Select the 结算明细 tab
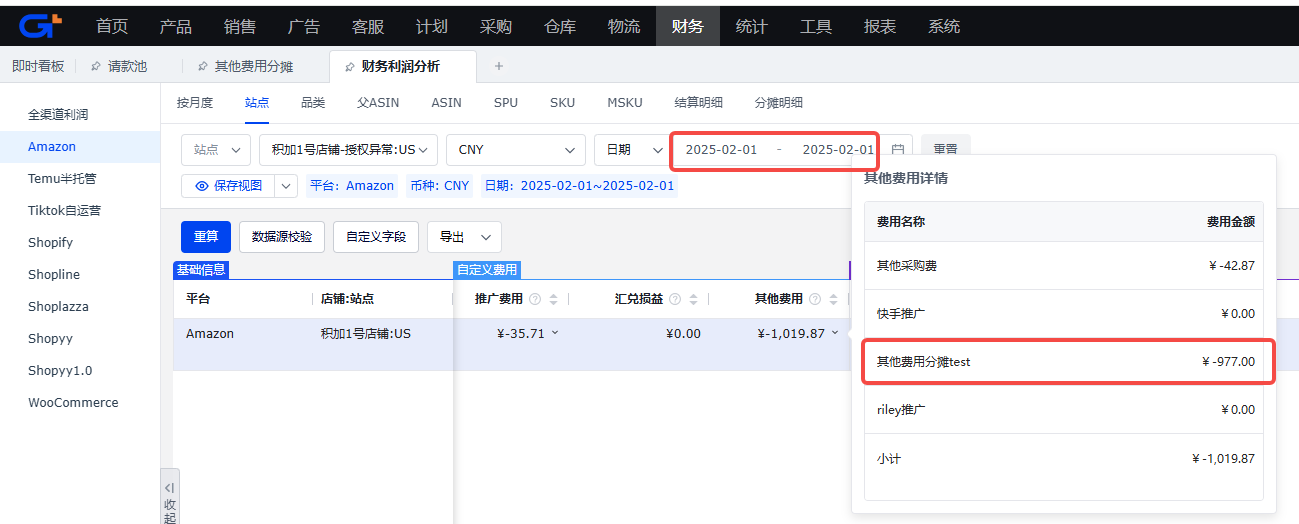Screen dimensions: 1299x524 coord(699,102)
